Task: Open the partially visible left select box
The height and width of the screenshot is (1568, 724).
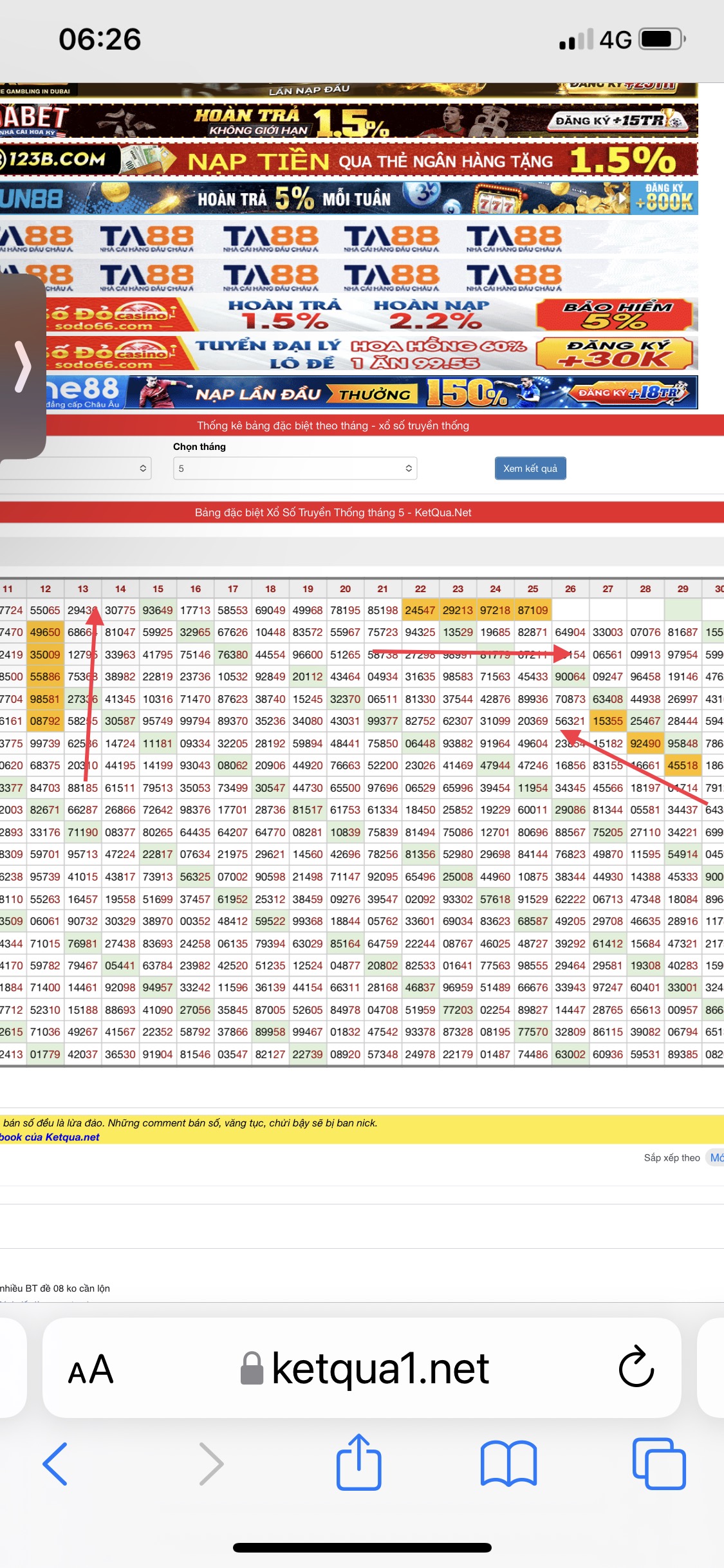Action: tap(75, 469)
